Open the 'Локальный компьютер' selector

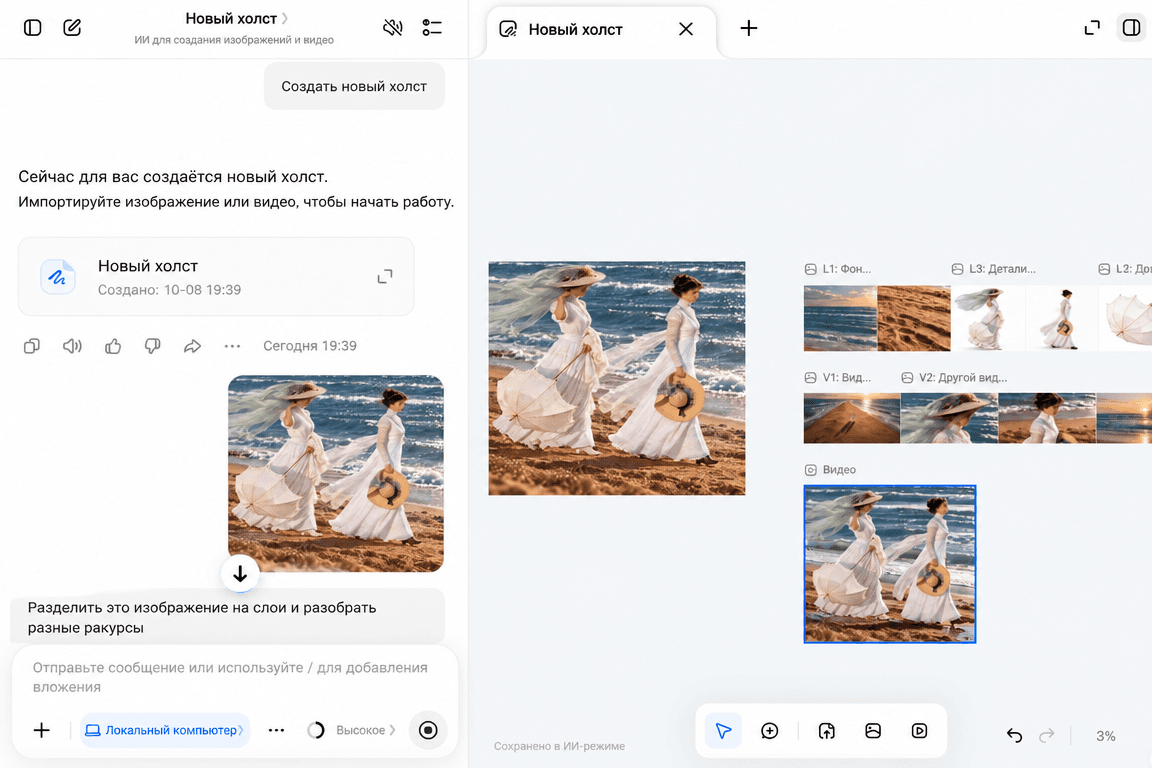[165, 730]
